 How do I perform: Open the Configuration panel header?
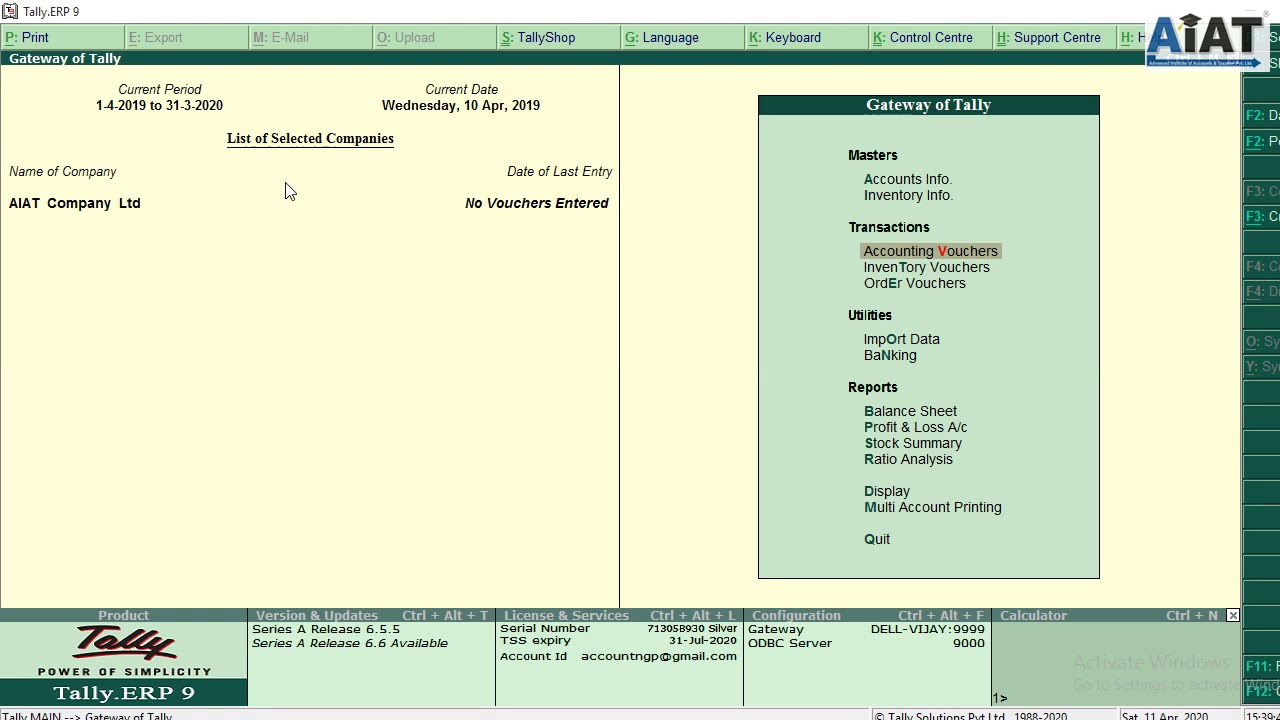pos(867,615)
